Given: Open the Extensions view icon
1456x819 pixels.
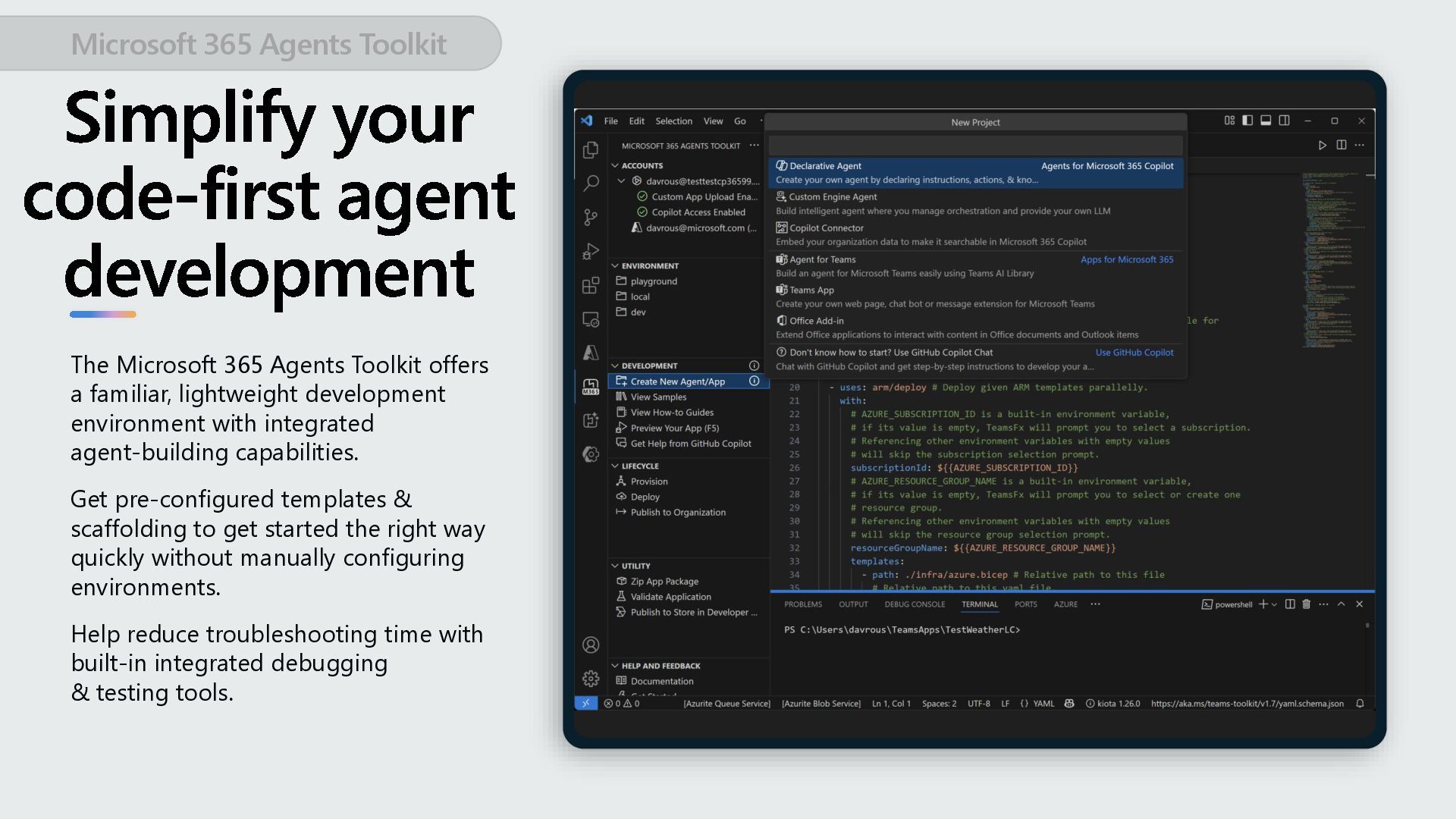Looking at the screenshot, I should click(x=591, y=286).
